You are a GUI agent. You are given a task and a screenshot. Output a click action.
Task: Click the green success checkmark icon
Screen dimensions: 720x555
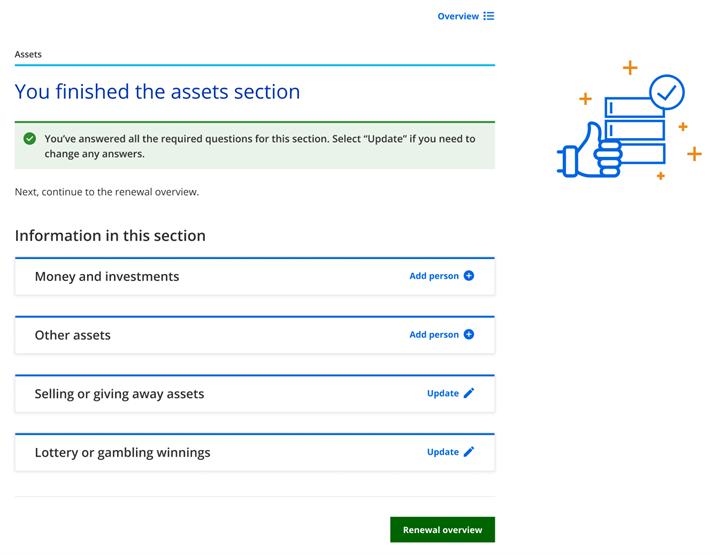tap(30, 139)
